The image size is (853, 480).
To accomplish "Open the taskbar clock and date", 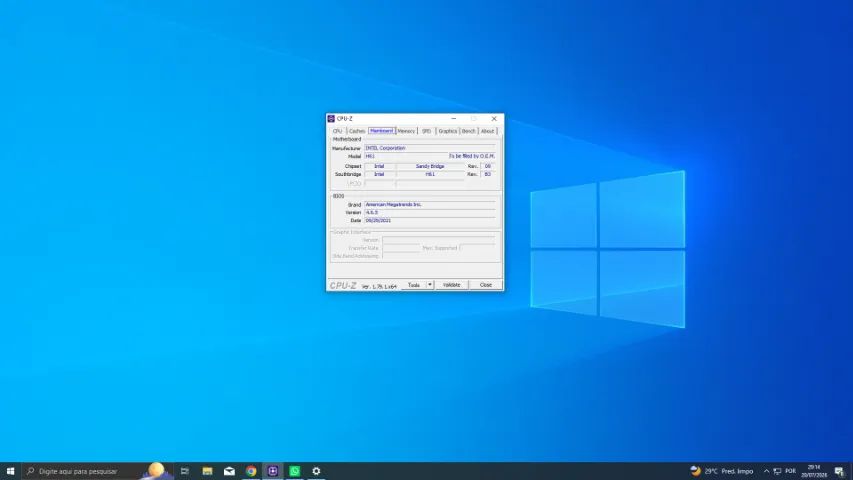I will coord(814,471).
